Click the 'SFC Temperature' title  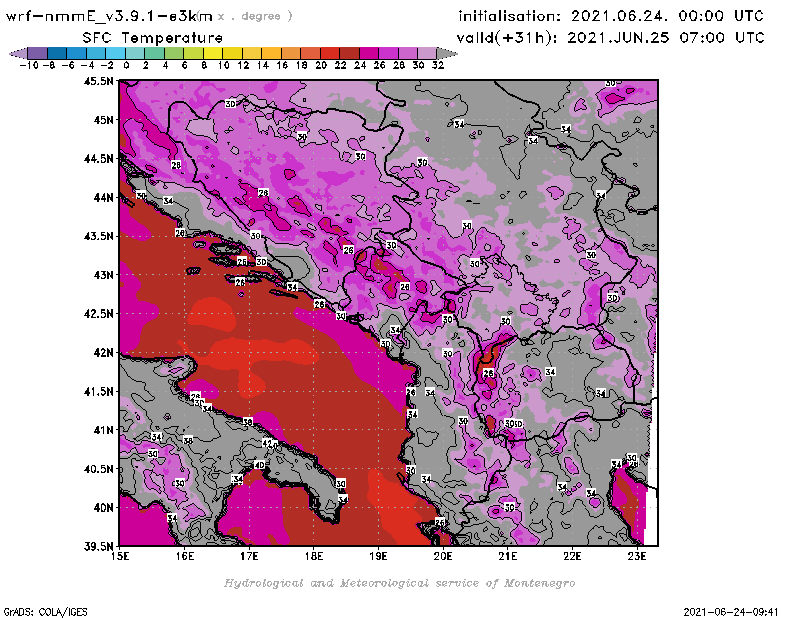point(152,38)
